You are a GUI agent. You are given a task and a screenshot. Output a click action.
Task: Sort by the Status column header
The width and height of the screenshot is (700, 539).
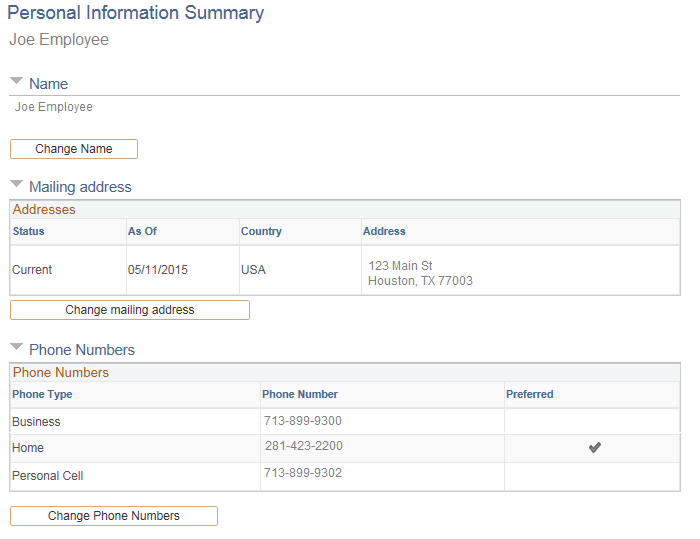[28, 231]
